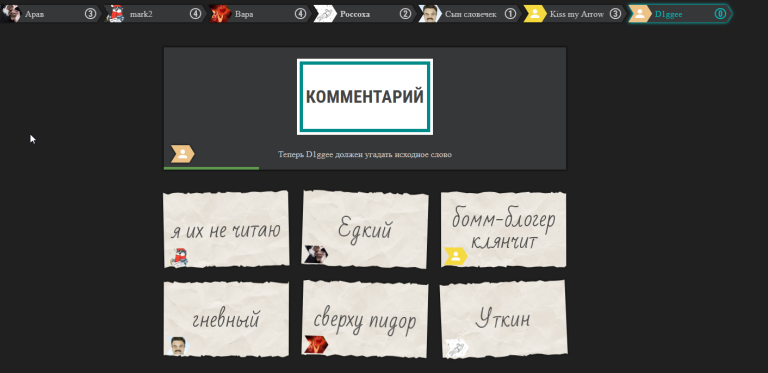Screen dimensions: 768x373
Task: Click author avatar on 'я их не читаю' card
Action: (x=179, y=257)
